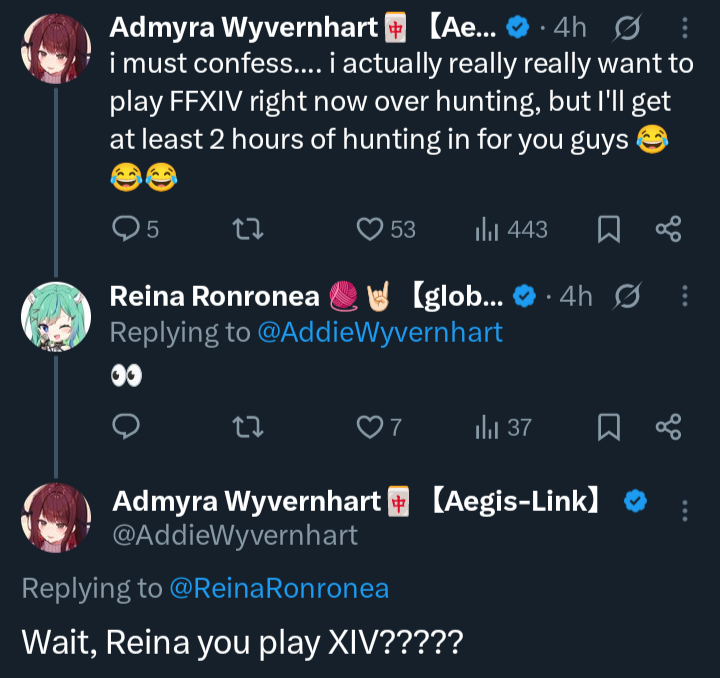
Task: Bookmark Admyra's first tweet
Action: (608, 229)
